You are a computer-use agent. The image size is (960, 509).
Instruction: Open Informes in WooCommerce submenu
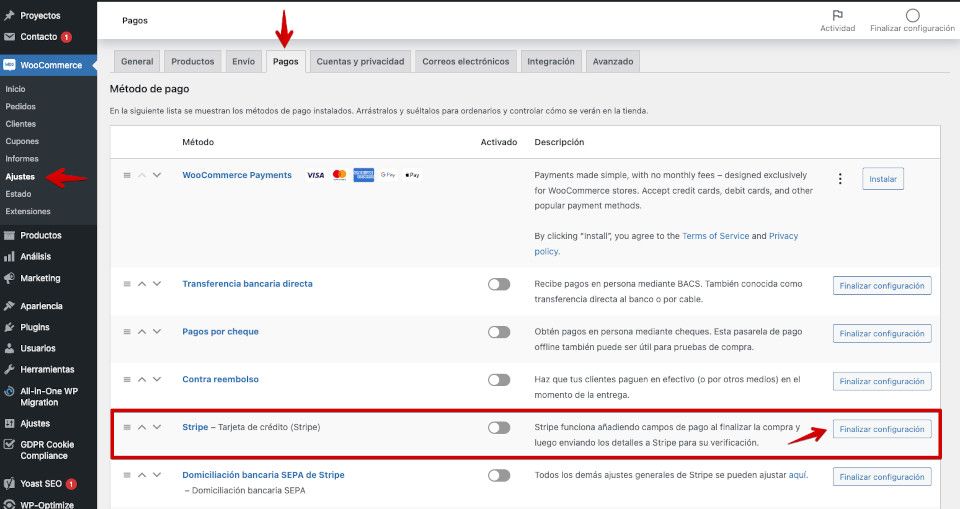point(22,159)
